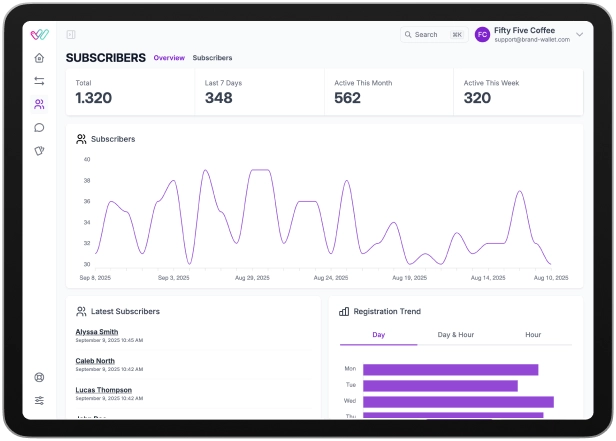Select the Day tab in Registration Trend
This screenshot has width=616, height=441.
pos(378,335)
